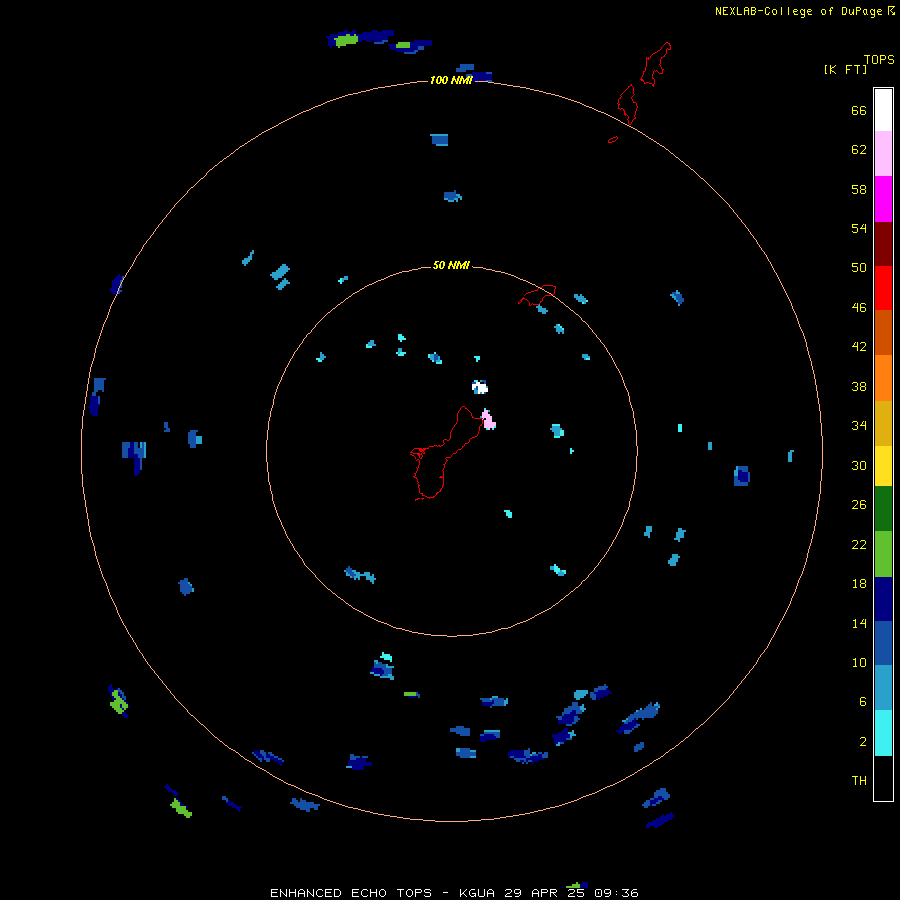The width and height of the screenshot is (900, 900).
Task: Click the [K FT] units label
Action: (x=845, y=69)
